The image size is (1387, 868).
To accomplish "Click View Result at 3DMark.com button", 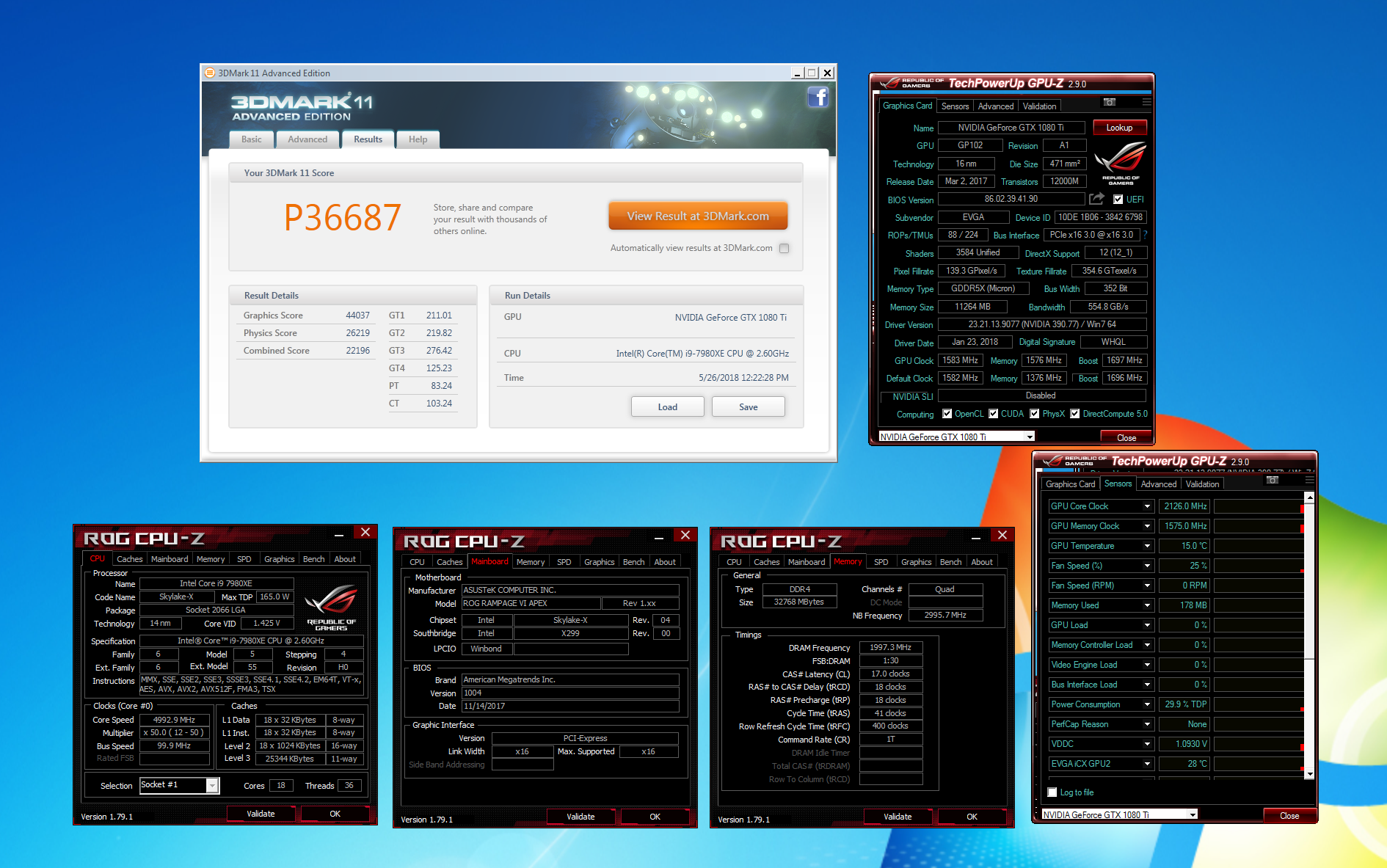I will [x=698, y=216].
